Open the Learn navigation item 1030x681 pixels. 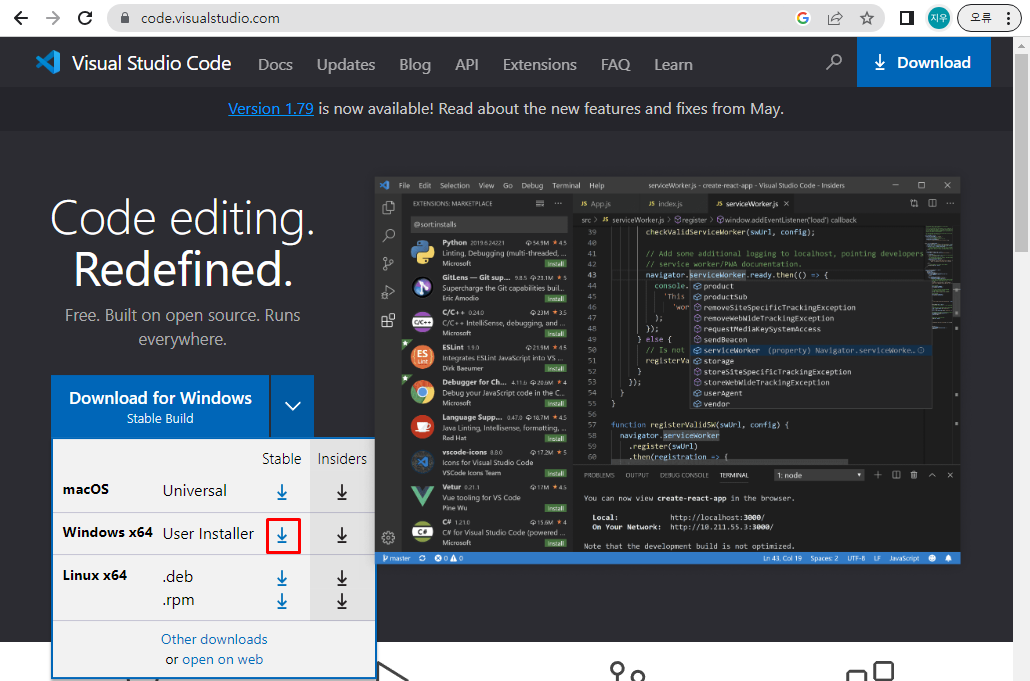[673, 64]
